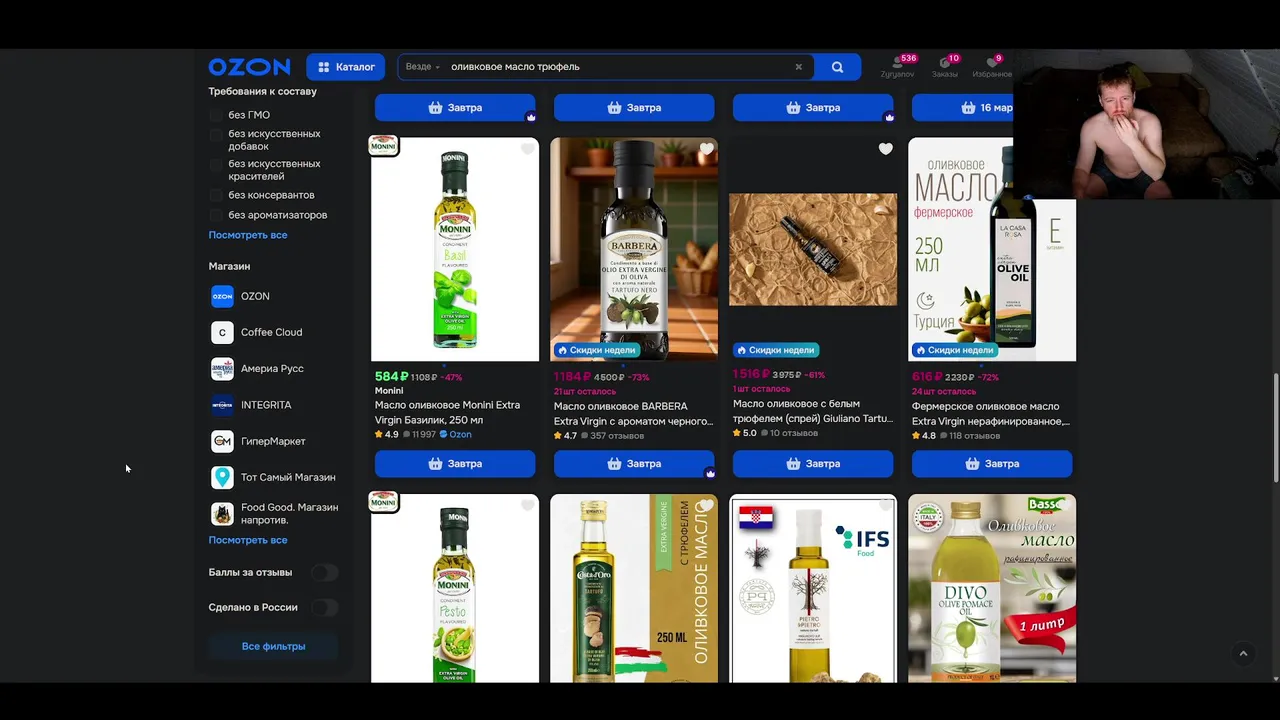Check the без ароматизаторов filter

216,215
